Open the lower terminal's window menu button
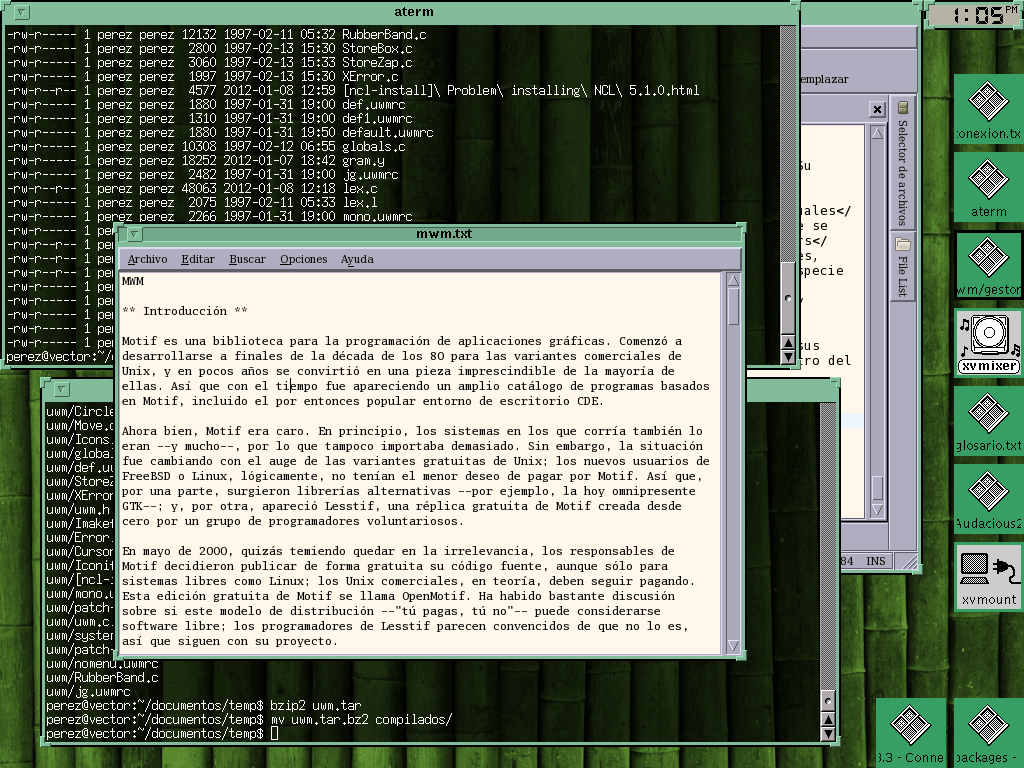 pyautogui.click(x=61, y=389)
